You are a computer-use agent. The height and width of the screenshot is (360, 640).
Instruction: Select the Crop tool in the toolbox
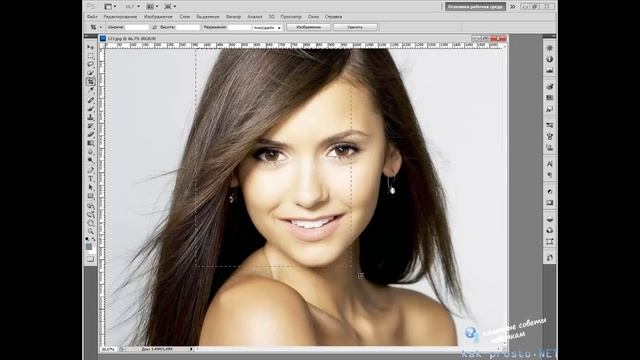[91, 82]
